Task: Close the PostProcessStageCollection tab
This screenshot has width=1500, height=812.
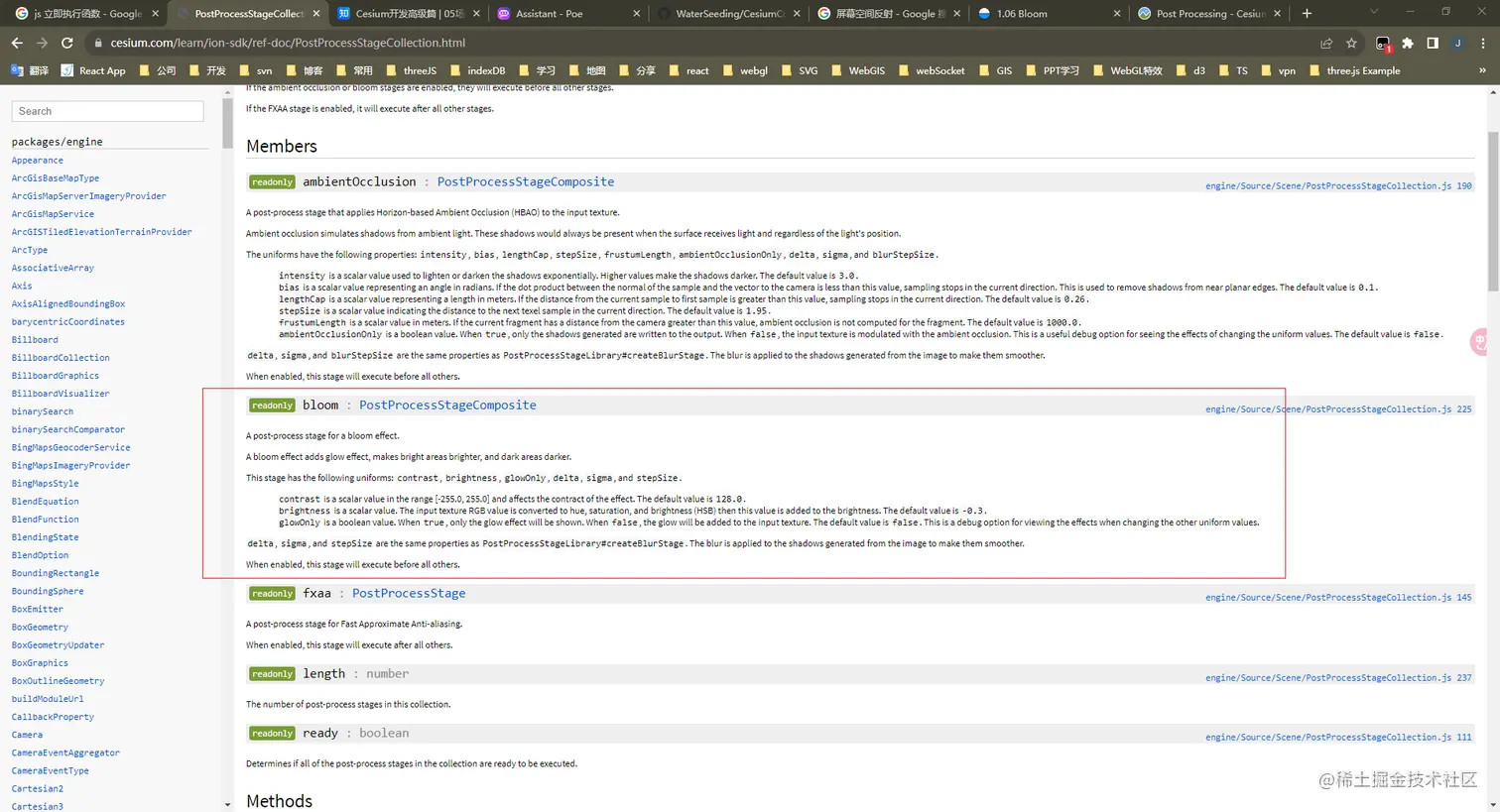Action: pos(316,14)
